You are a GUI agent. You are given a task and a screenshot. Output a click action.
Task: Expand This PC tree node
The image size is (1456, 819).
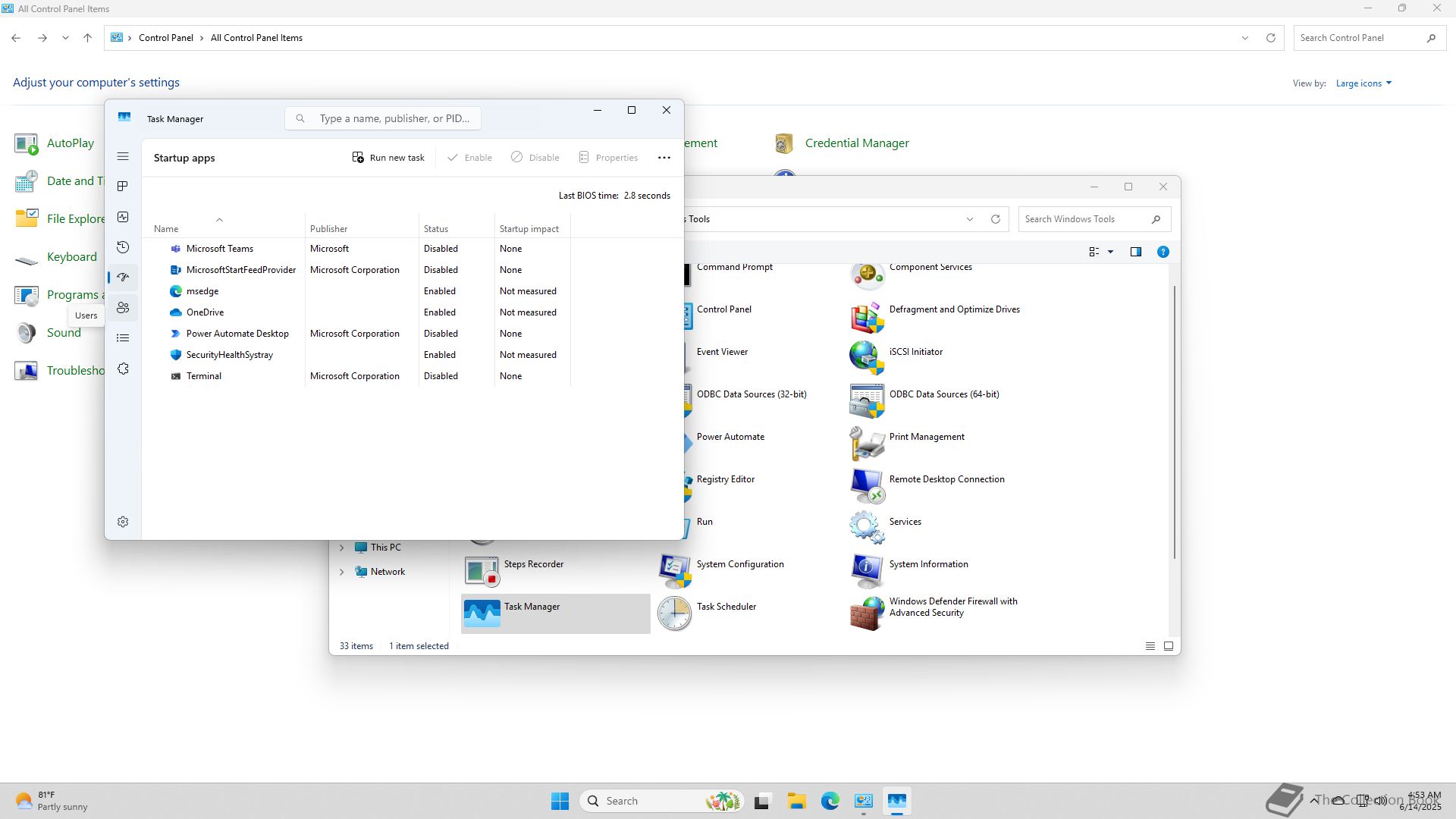pyautogui.click(x=341, y=548)
